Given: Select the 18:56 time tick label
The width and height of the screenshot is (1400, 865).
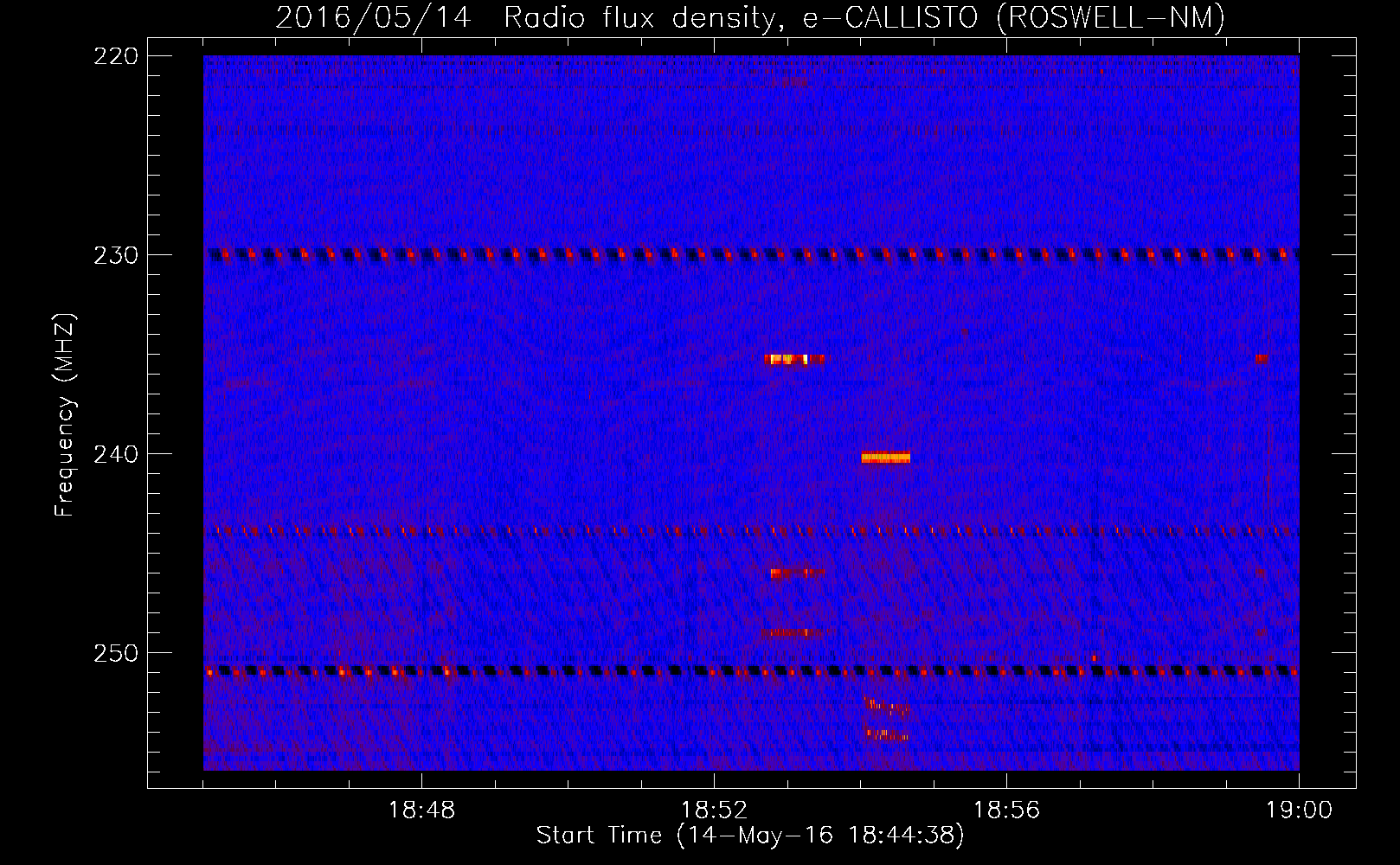Looking at the screenshot, I should (1006, 810).
